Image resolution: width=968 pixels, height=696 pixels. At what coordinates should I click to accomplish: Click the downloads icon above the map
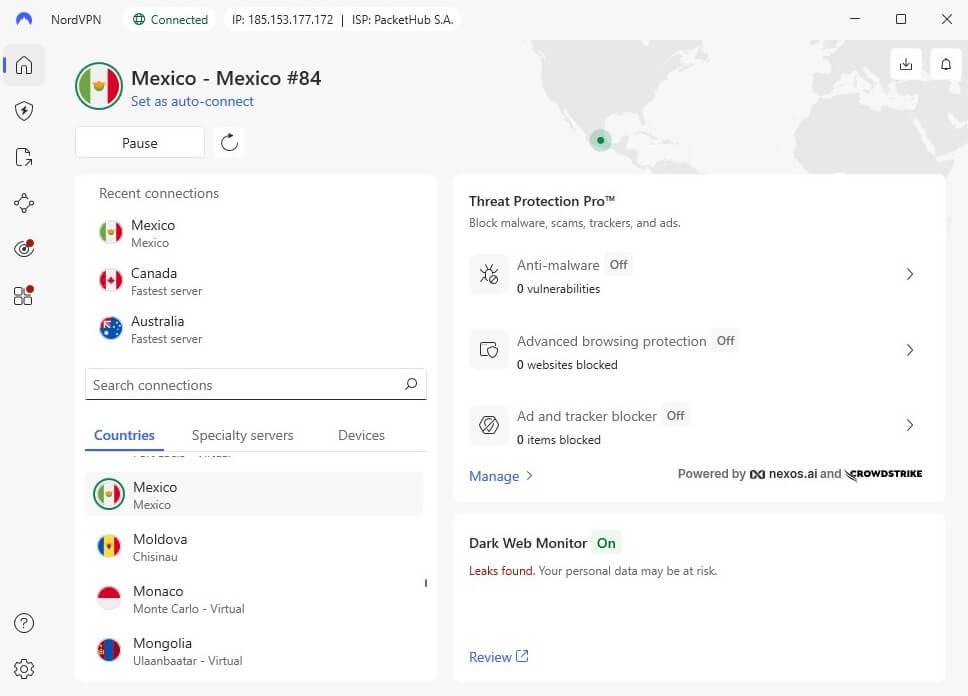point(906,63)
